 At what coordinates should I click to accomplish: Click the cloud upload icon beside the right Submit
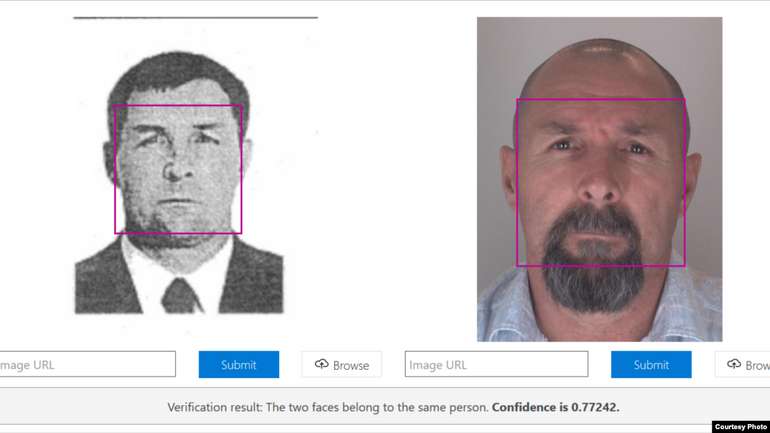[733, 364]
